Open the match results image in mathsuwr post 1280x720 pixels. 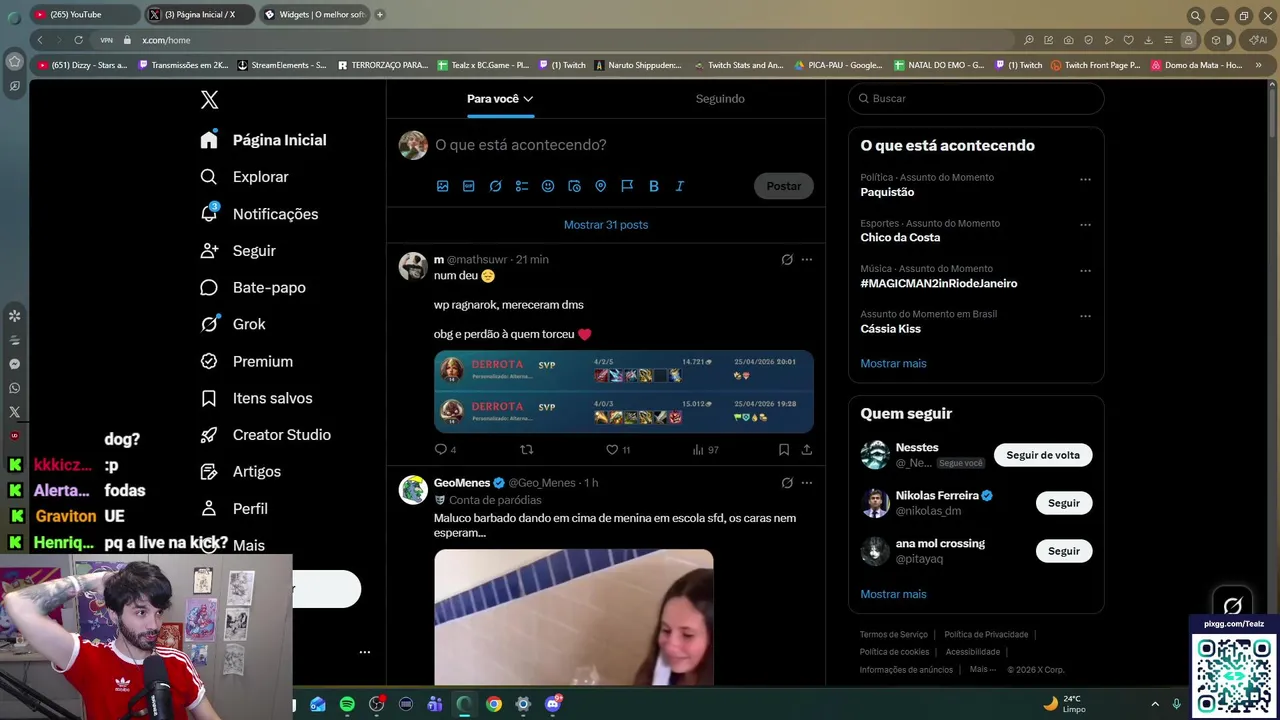click(624, 392)
